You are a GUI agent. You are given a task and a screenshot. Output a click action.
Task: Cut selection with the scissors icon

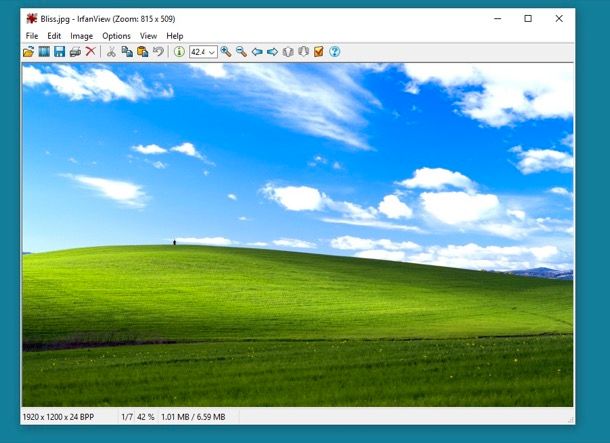pos(111,52)
